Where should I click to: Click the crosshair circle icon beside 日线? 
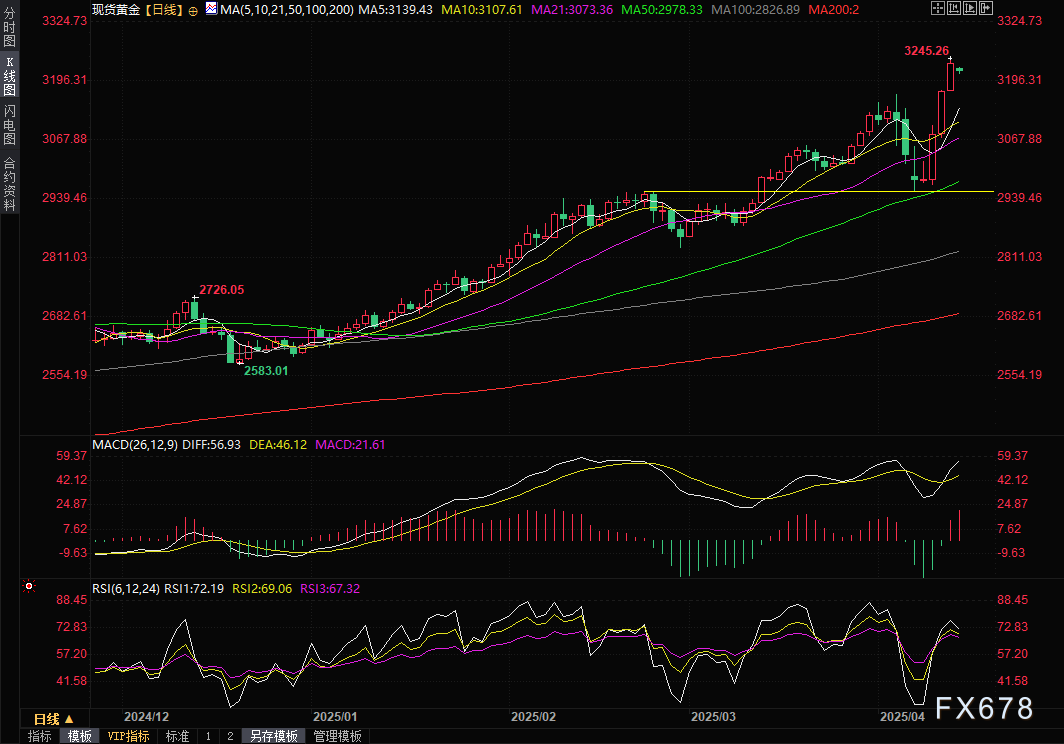[193, 9]
